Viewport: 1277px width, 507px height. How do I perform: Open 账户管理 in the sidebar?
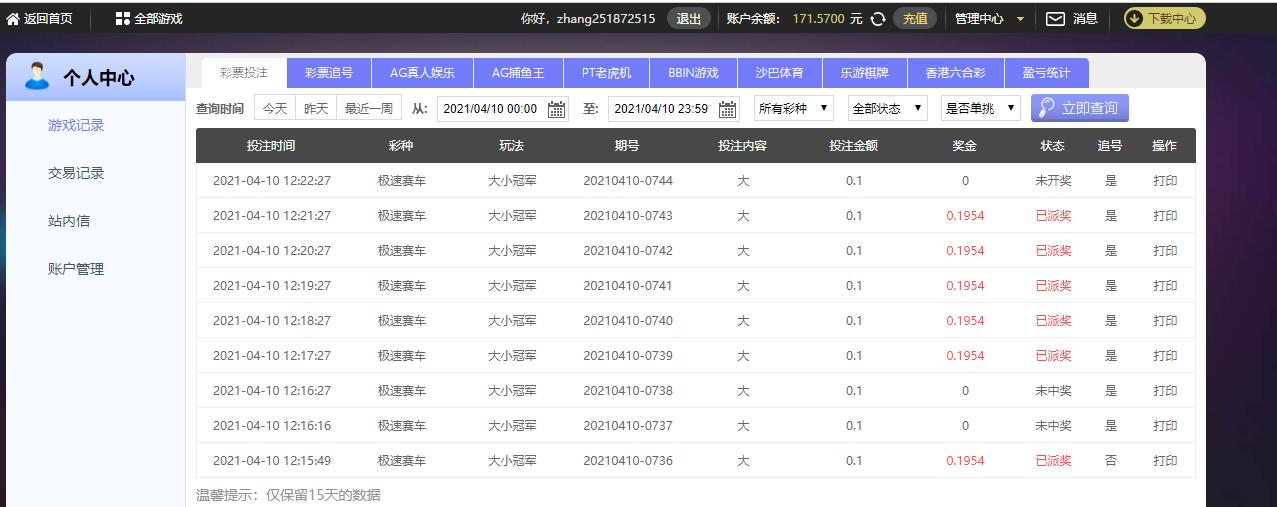pos(76,269)
